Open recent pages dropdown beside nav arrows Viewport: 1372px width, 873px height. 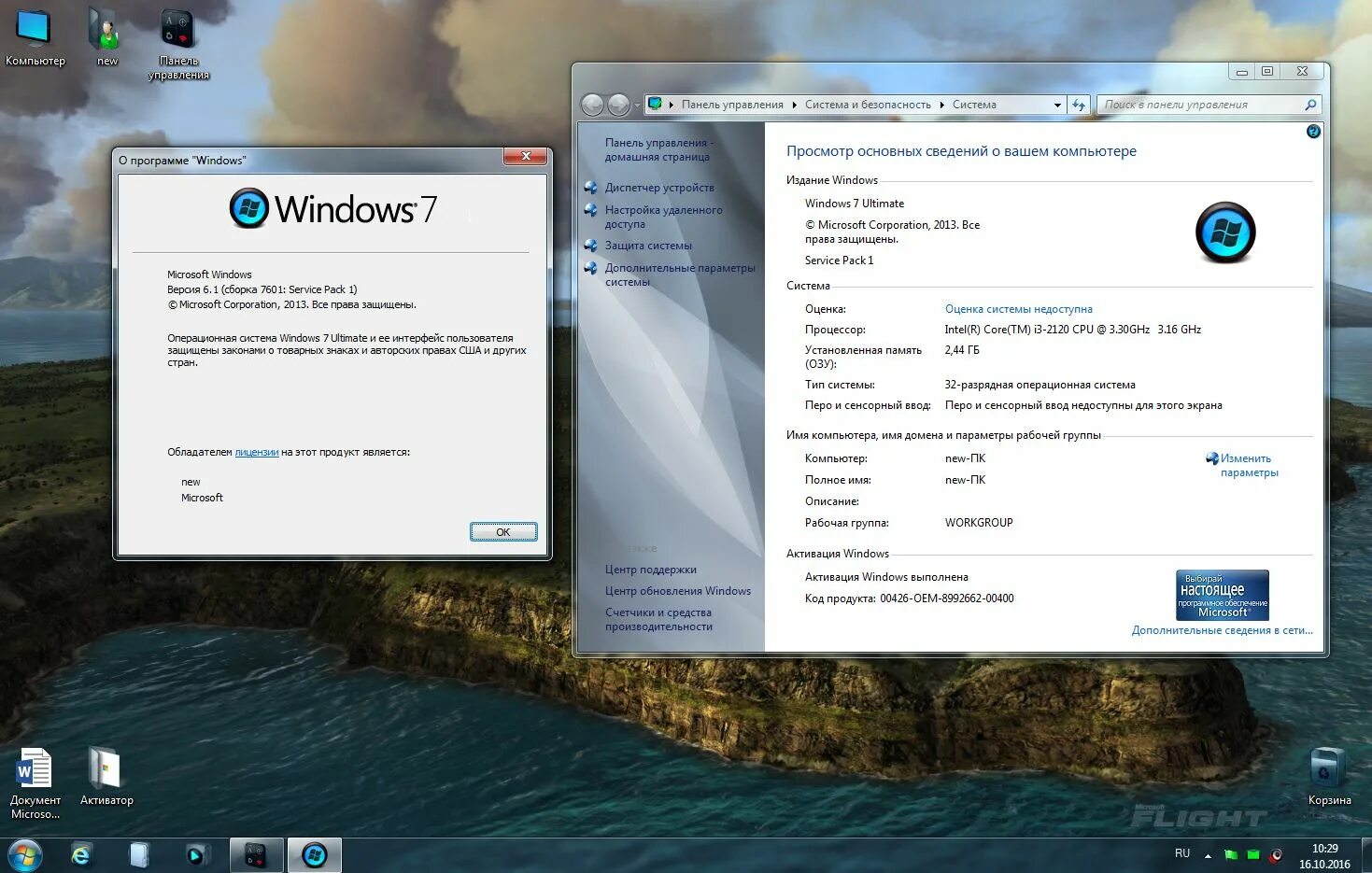pos(637,106)
